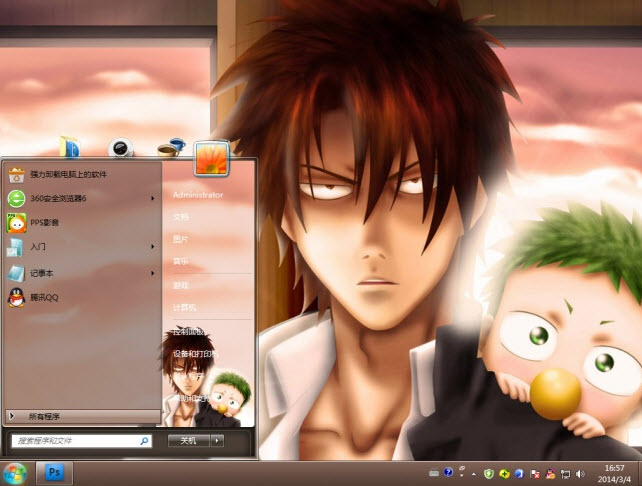The height and width of the screenshot is (486, 642).
Task: Open 文档 Documents from Start menu
Action: click(181, 217)
